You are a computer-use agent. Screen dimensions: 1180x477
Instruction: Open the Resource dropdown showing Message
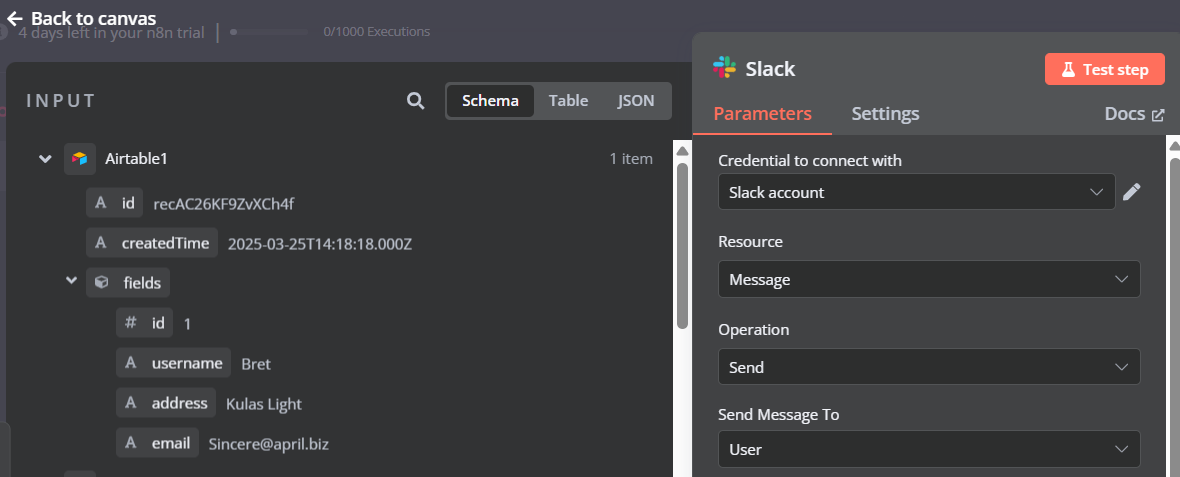[x=929, y=279]
